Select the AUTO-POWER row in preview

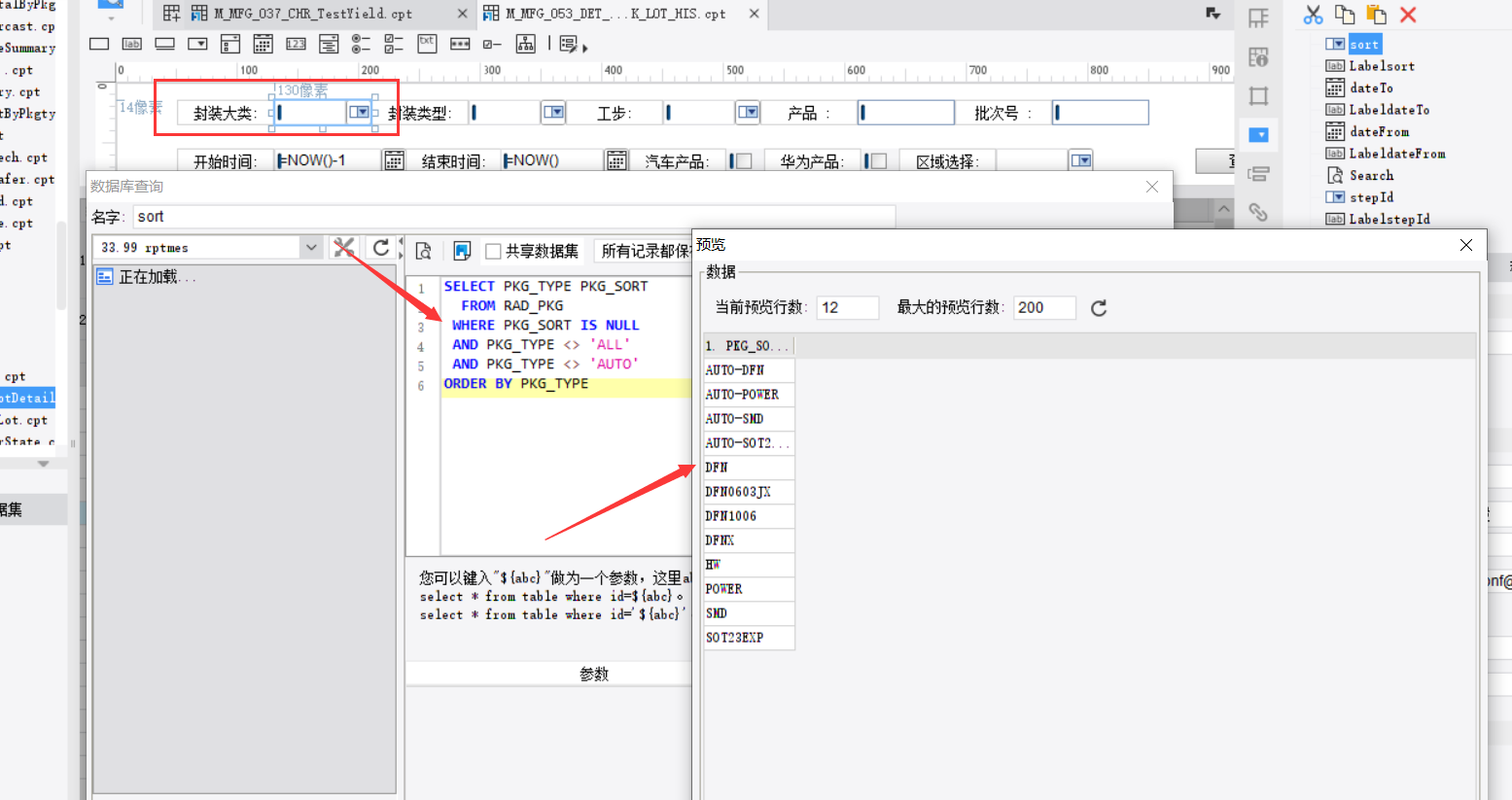click(x=749, y=395)
